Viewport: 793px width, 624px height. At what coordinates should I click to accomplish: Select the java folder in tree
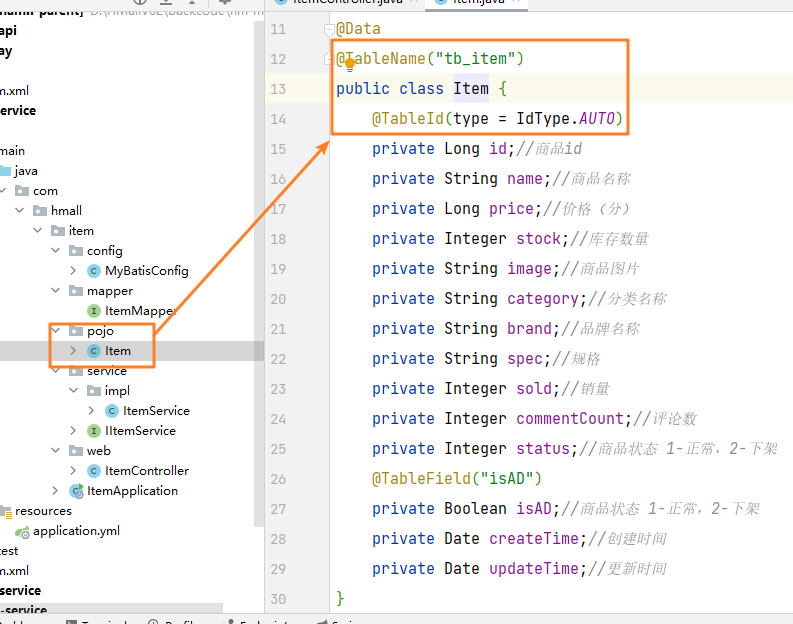pos(26,171)
